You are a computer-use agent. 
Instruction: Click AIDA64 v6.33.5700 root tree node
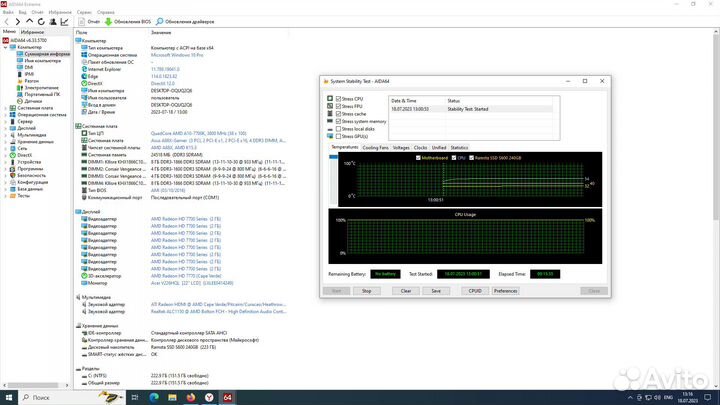28,40
